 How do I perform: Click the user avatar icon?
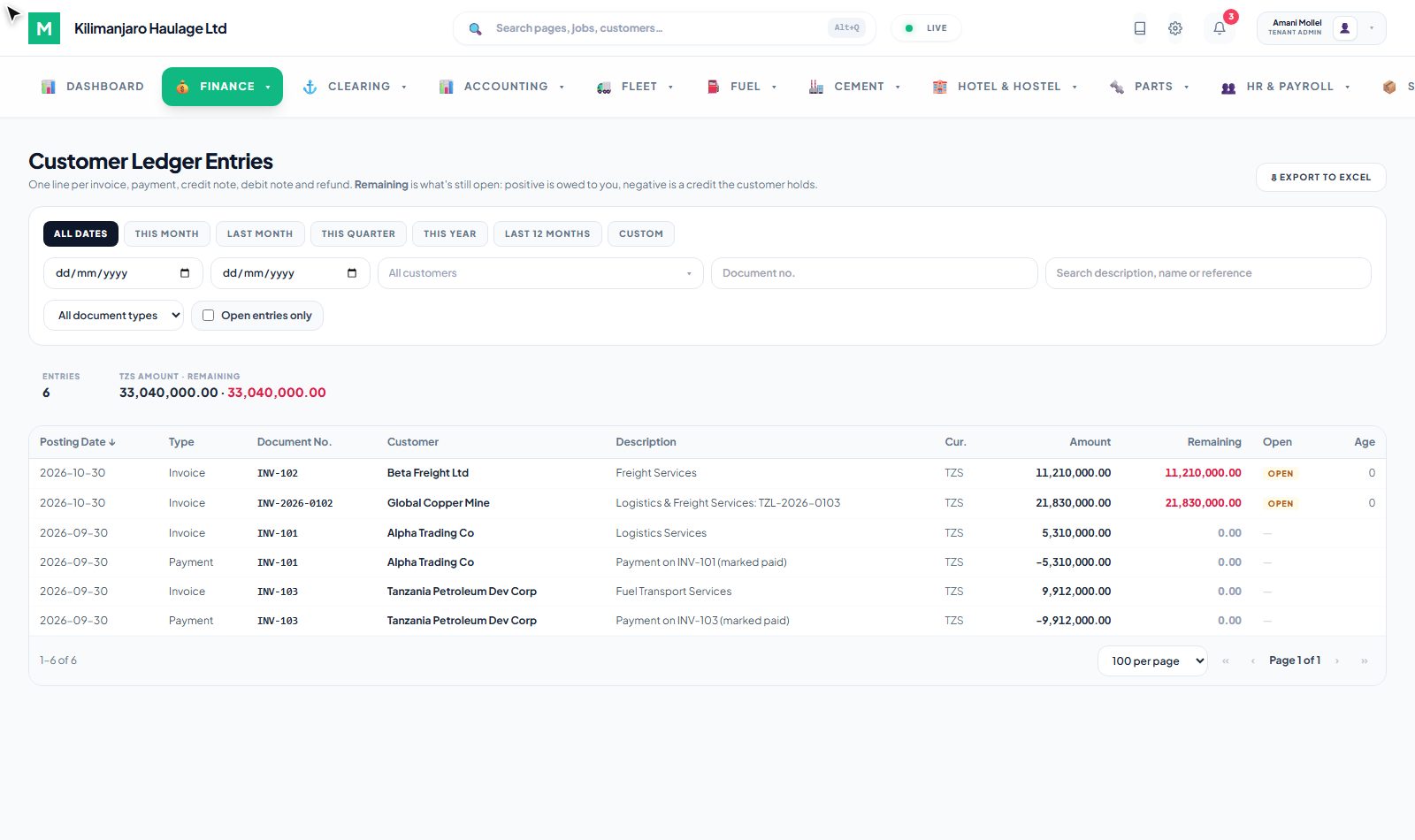click(1345, 28)
